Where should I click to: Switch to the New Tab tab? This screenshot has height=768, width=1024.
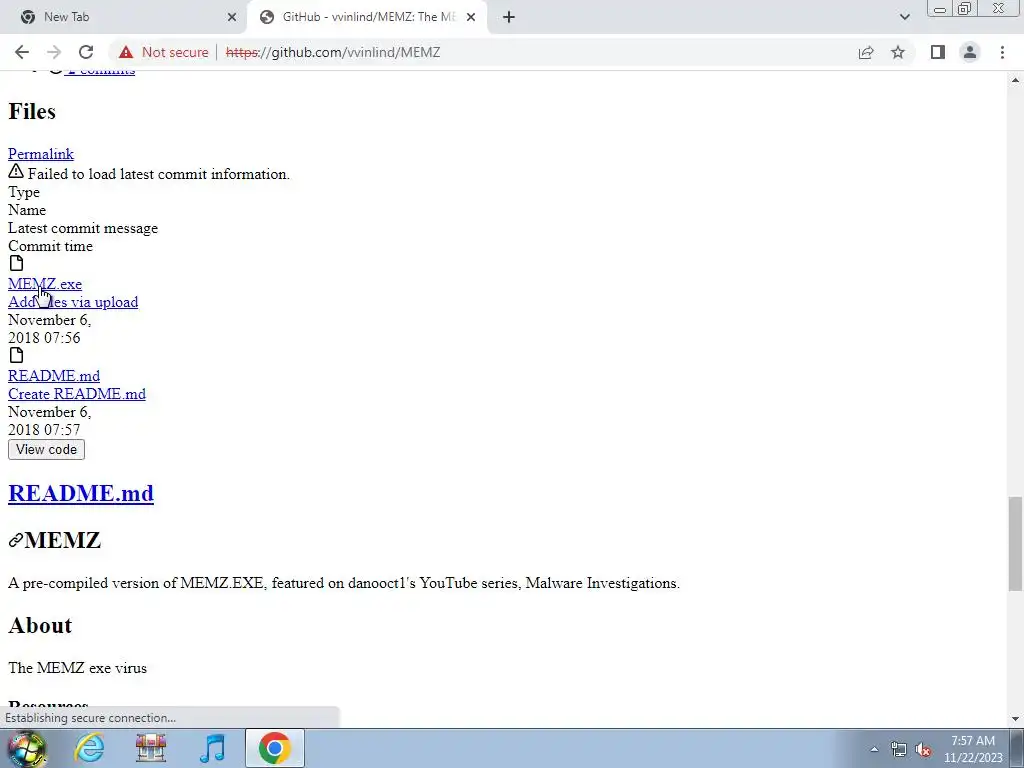pyautogui.click(x=123, y=17)
